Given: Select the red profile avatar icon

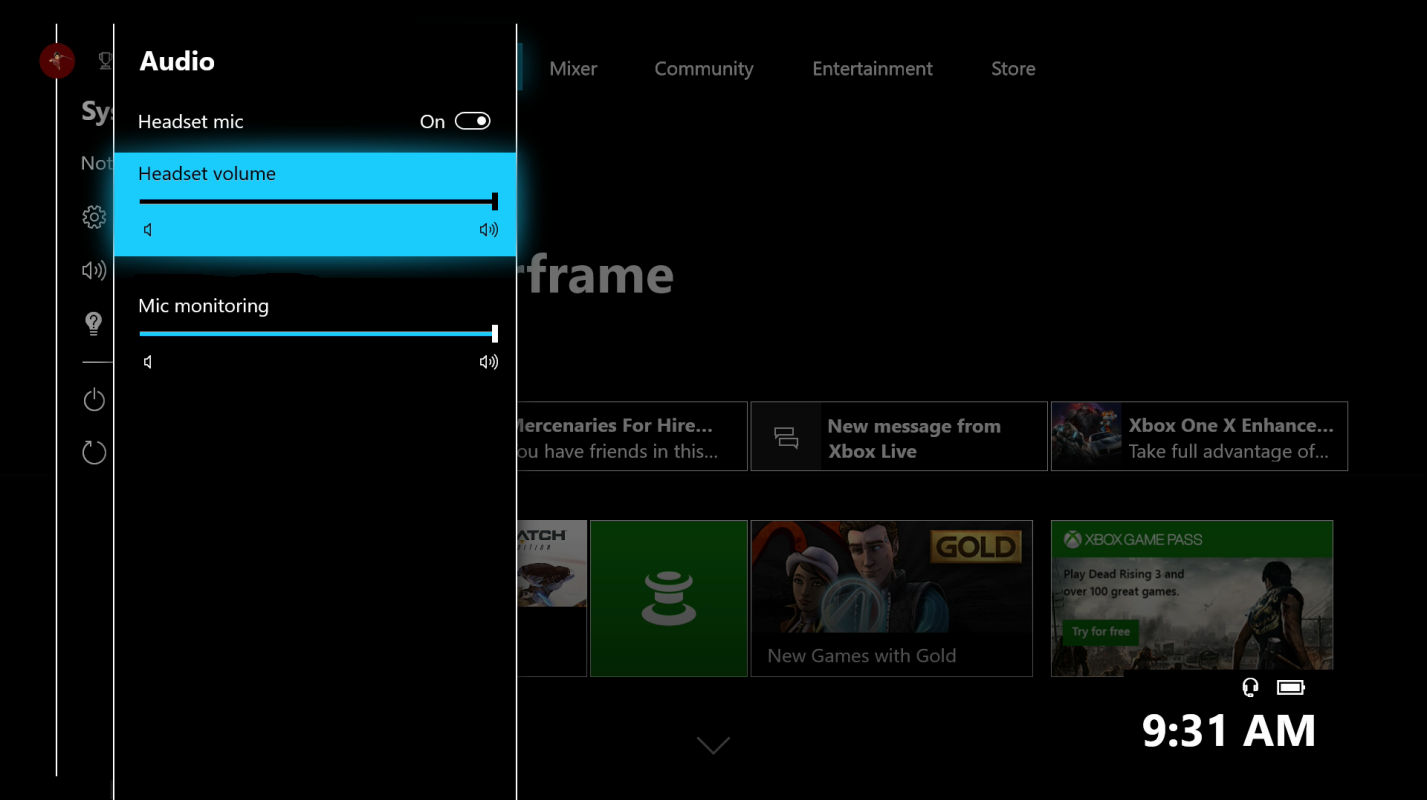Looking at the screenshot, I should click(57, 62).
